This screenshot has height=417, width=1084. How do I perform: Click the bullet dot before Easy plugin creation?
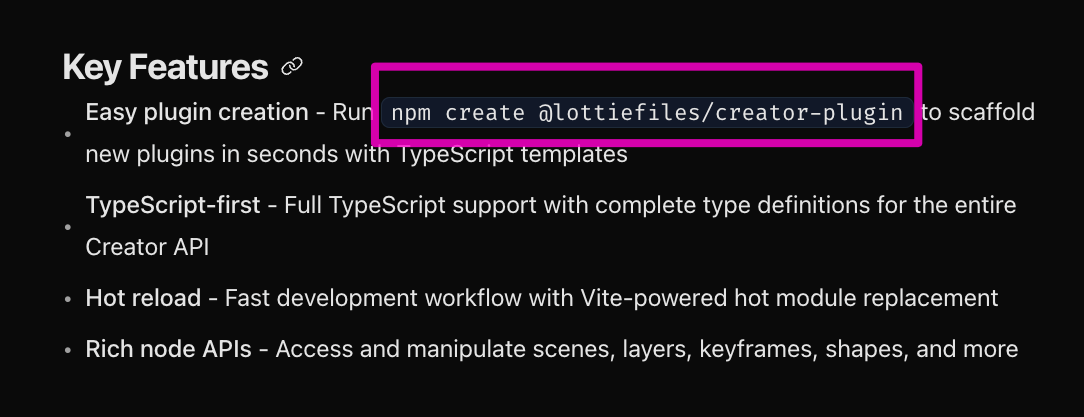pyautogui.click(x=68, y=133)
